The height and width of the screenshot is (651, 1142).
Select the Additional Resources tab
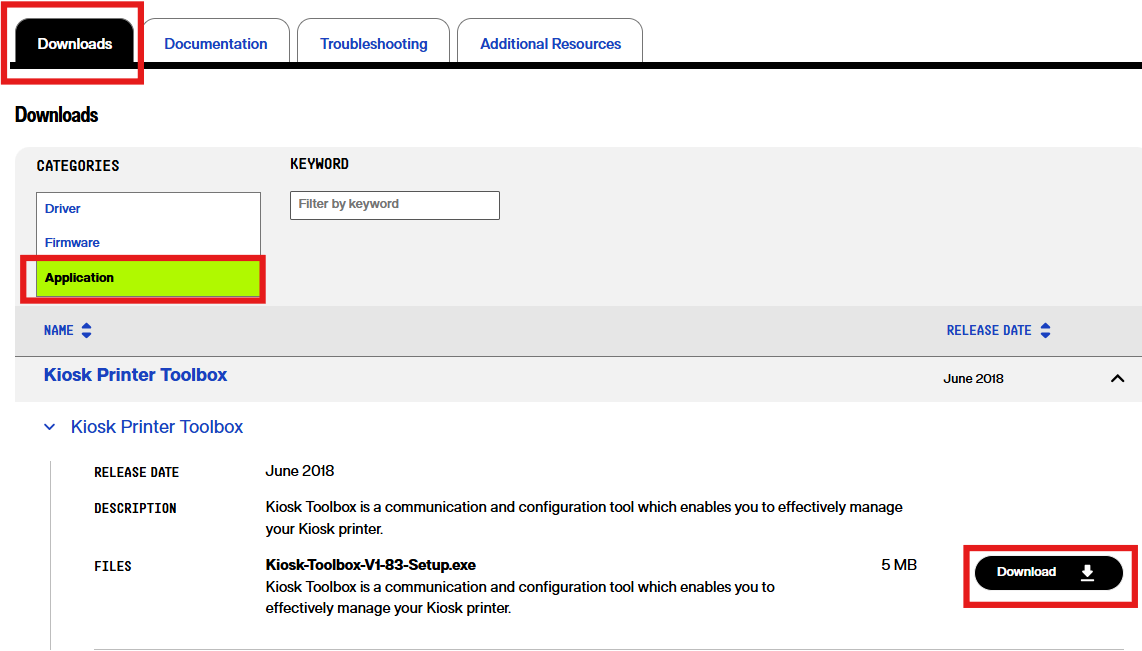coord(550,44)
